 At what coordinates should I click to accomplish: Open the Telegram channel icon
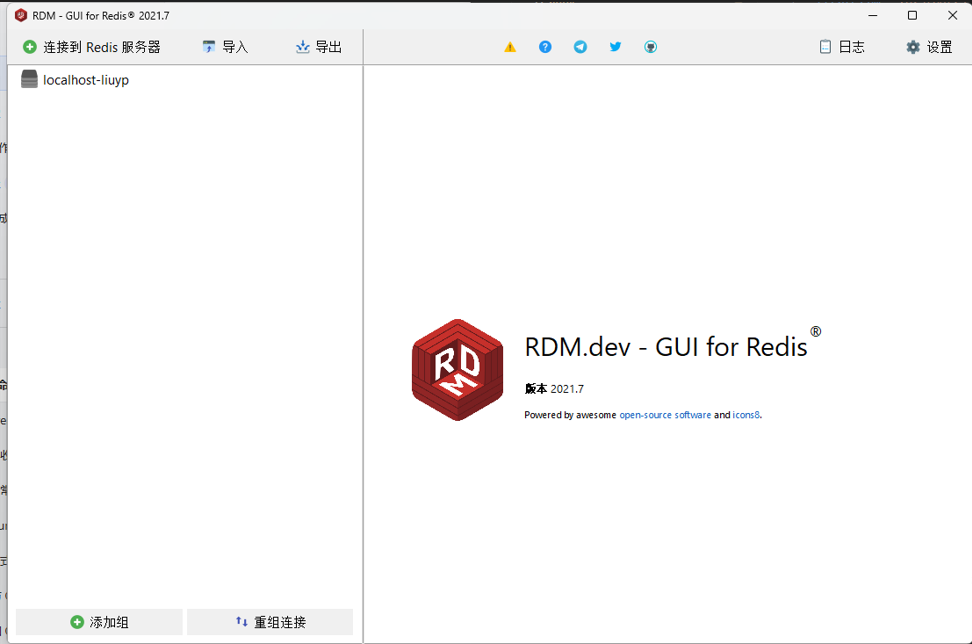click(x=580, y=46)
